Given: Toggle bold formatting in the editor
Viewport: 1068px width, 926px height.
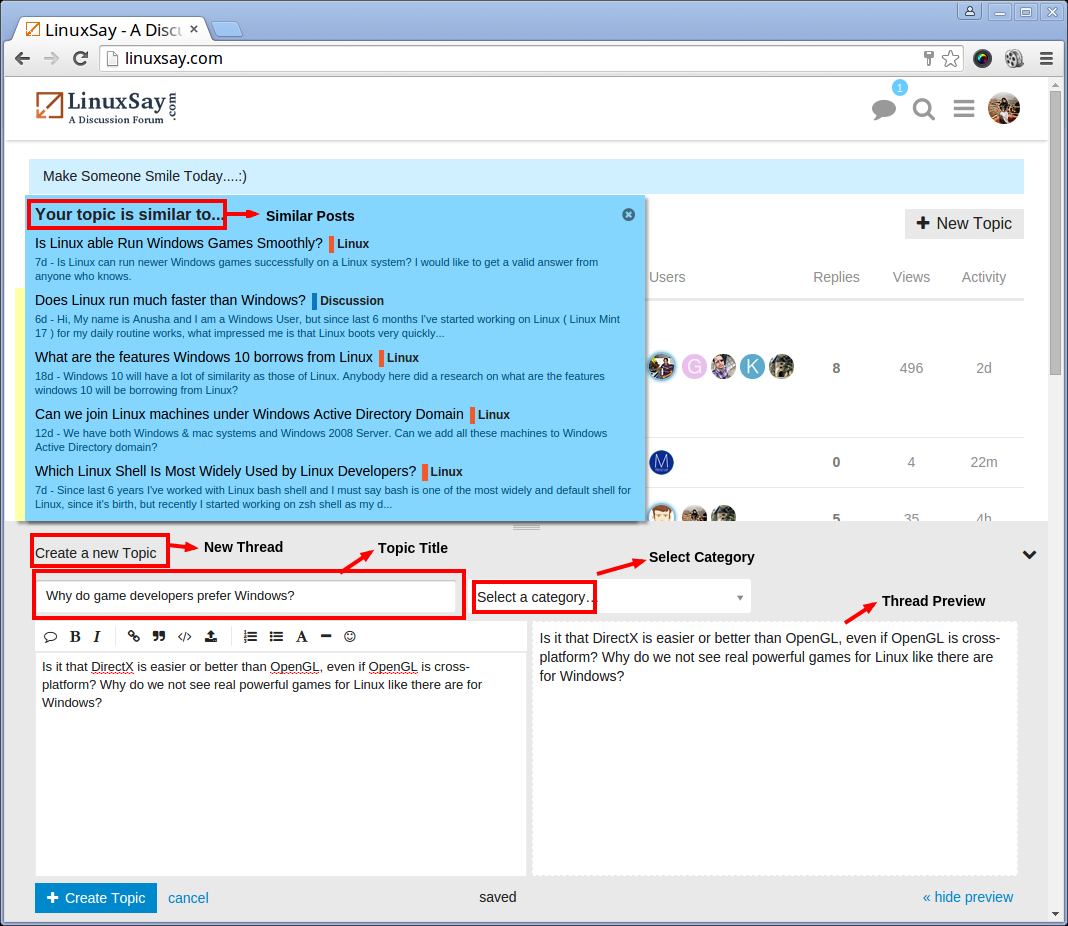Looking at the screenshot, I should [x=75, y=637].
